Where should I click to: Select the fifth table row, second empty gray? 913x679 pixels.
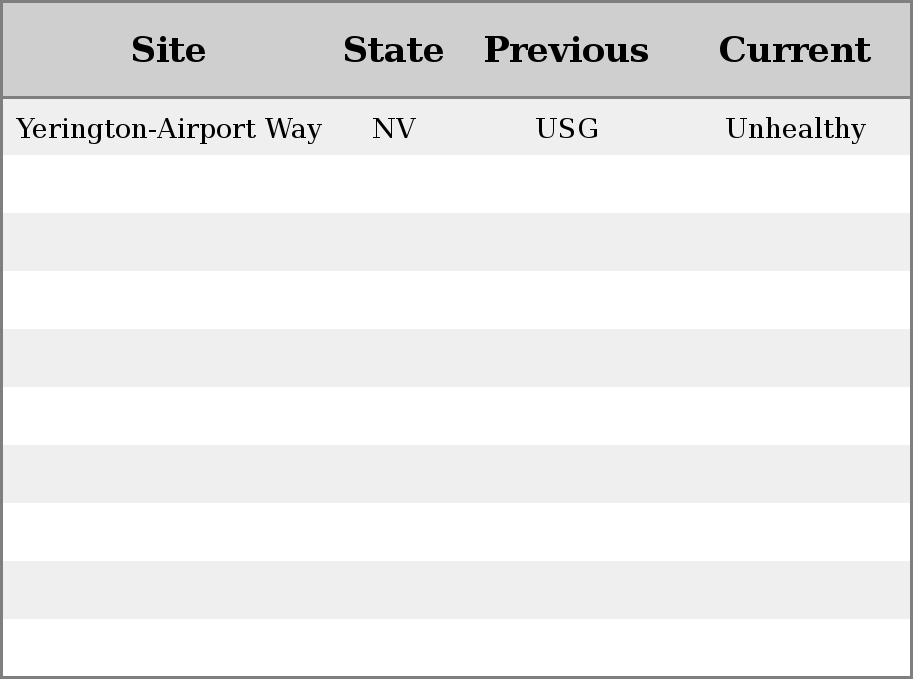456,358
